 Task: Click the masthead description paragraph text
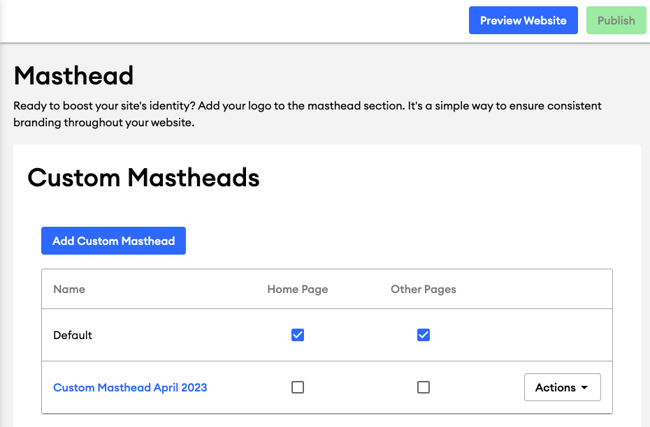pos(307,114)
